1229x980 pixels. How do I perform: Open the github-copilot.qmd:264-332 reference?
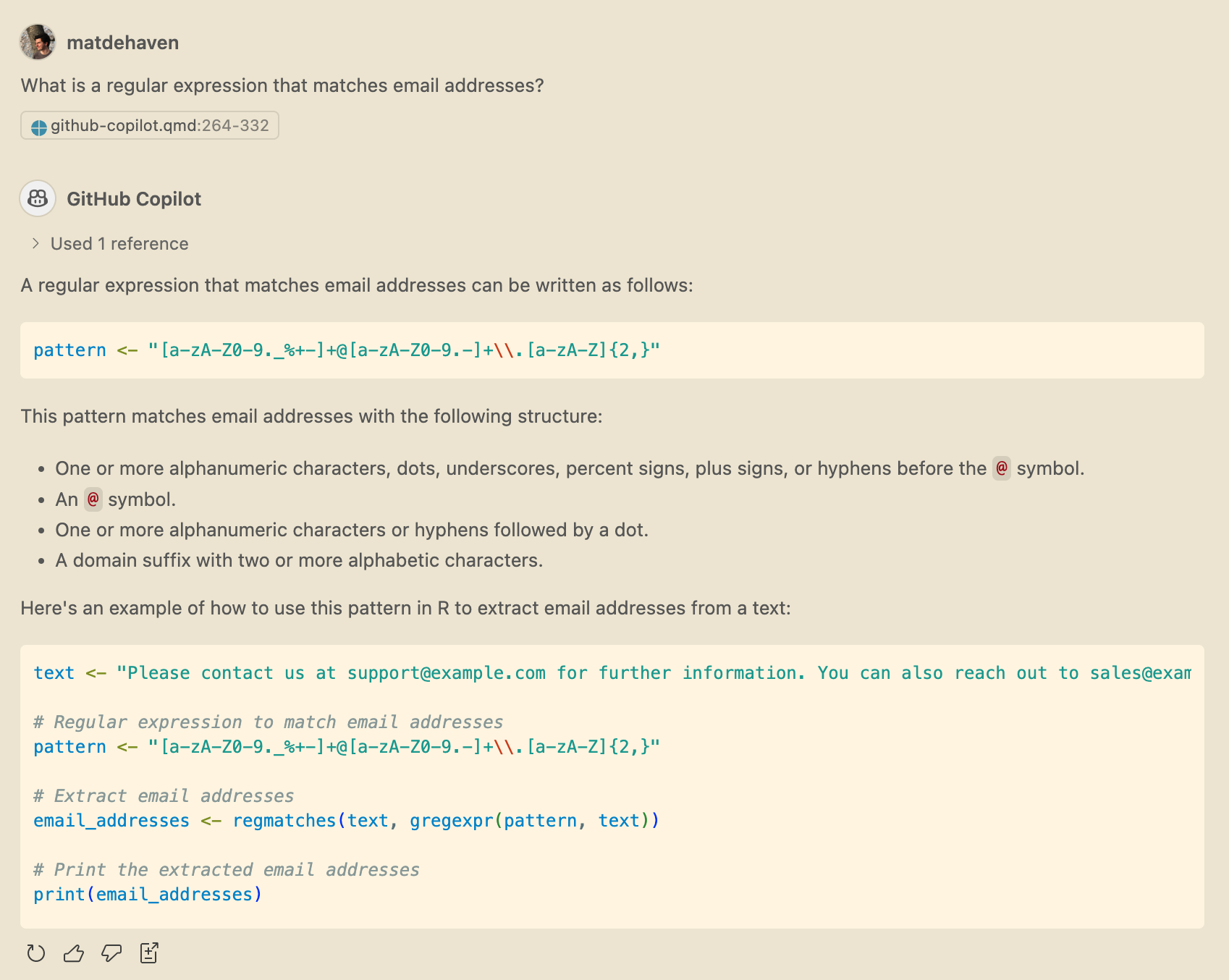[159, 126]
